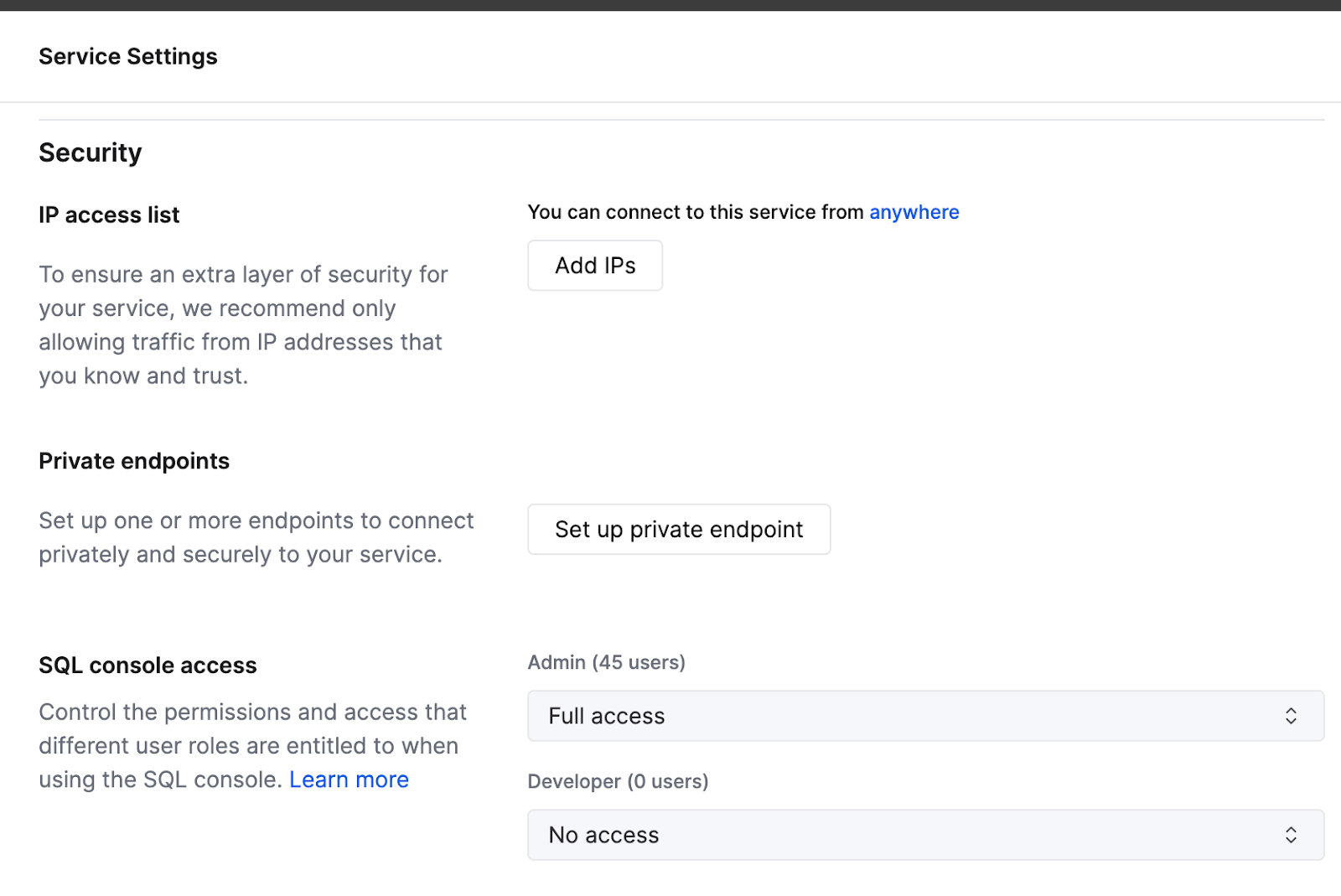Open the Full access dropdown chevron icon
1341x896 pixels.
point(1292,716)
